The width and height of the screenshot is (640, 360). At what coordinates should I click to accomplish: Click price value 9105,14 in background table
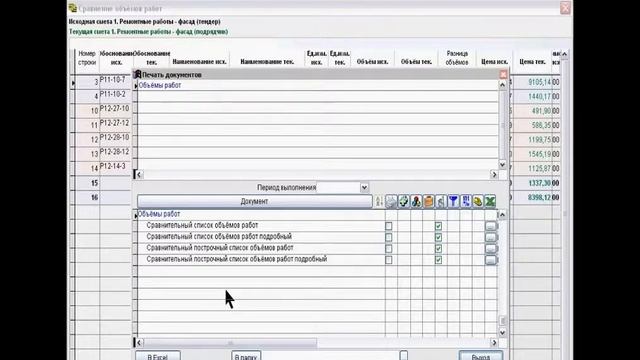click(540, 82)
